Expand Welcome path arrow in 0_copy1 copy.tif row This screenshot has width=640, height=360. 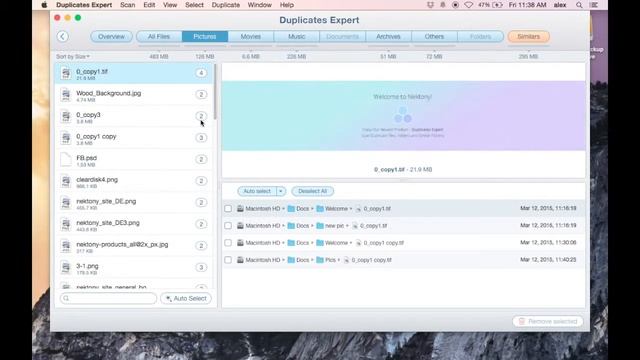click(x=351, y=243)
